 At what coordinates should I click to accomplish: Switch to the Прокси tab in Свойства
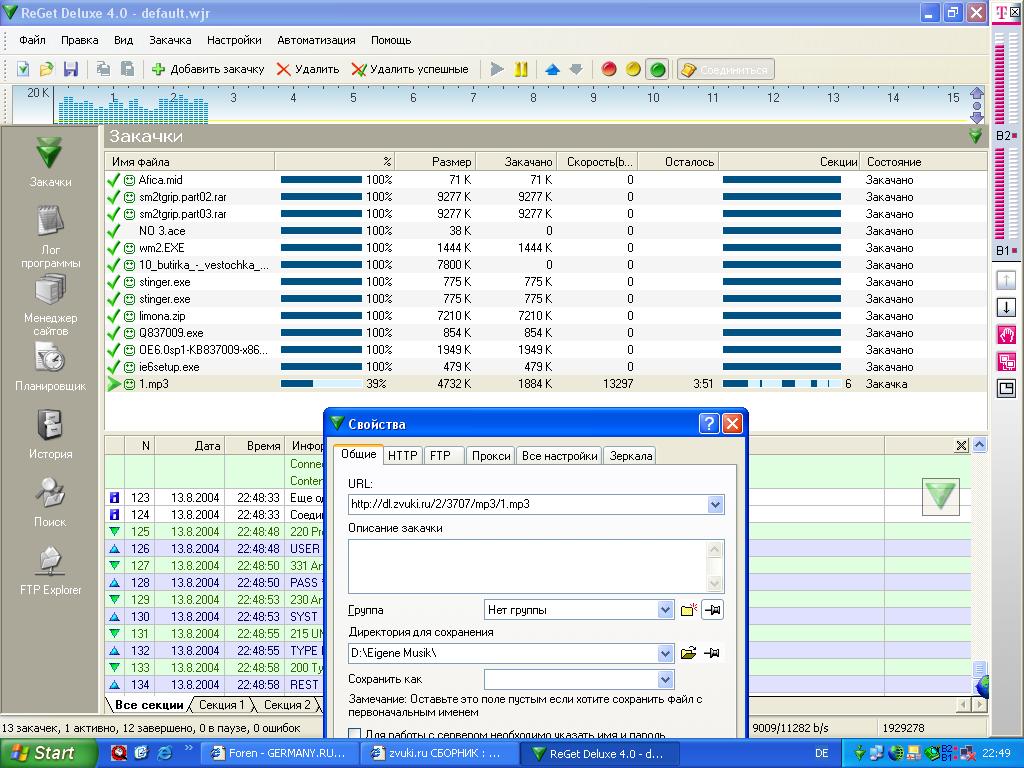pos(490,455)
